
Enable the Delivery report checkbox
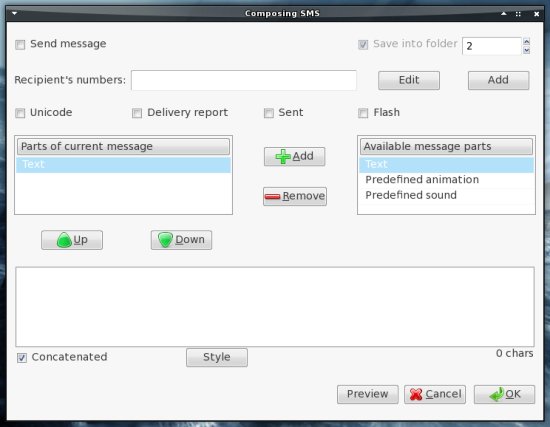tap(137, 113)
